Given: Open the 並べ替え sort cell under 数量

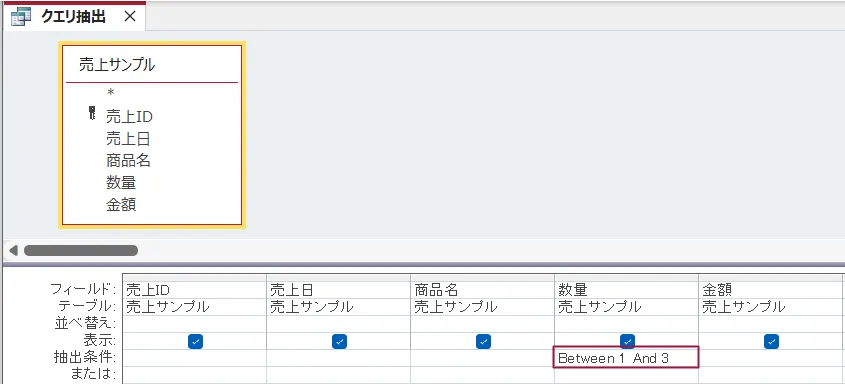Looking at the screenshot, I should (626, 324).
